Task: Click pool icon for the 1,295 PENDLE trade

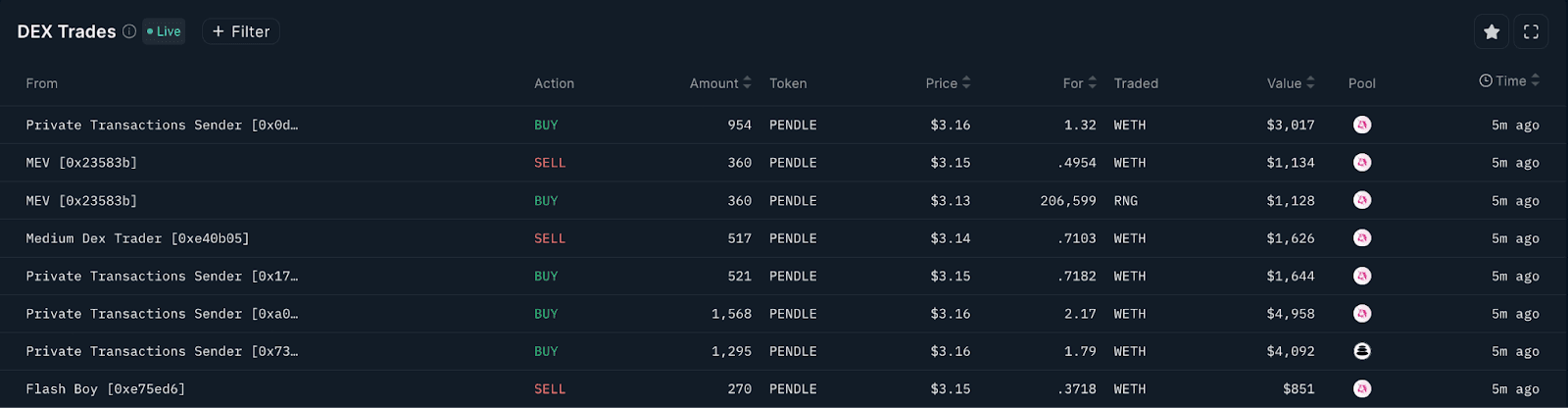Action: 1361,351
